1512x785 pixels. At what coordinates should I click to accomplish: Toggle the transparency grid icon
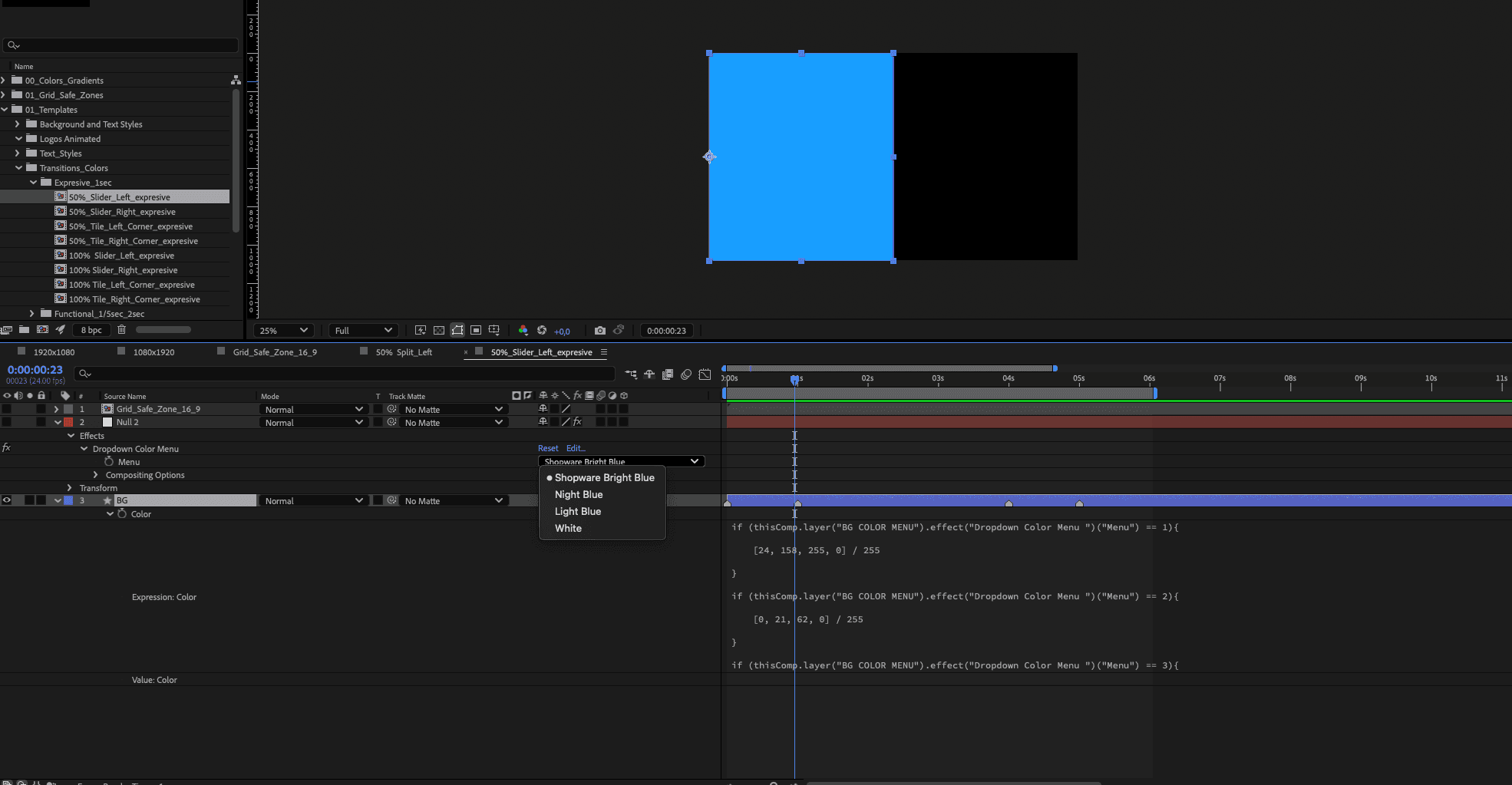click(x=439, y=331)
